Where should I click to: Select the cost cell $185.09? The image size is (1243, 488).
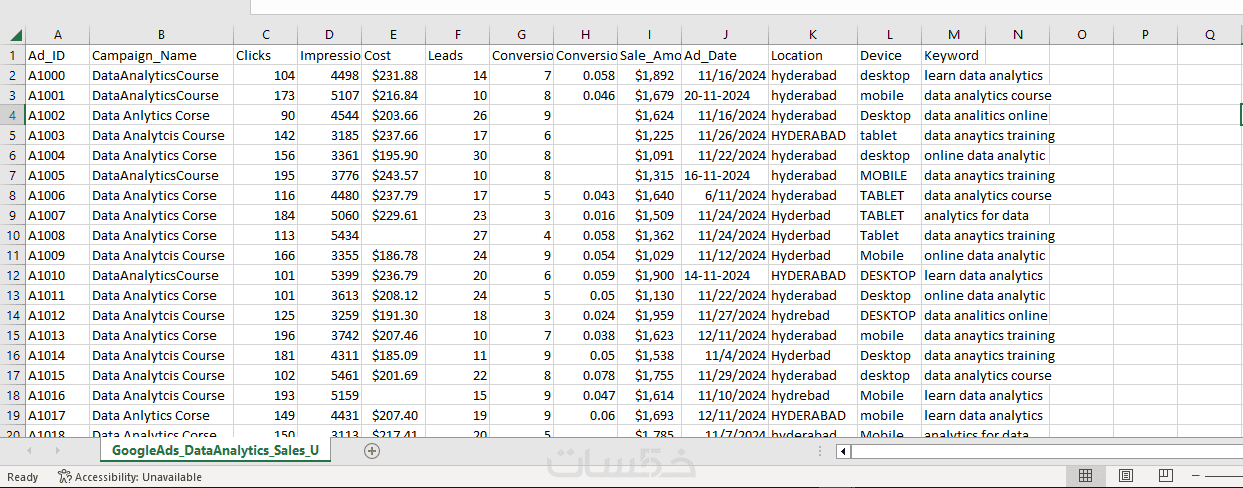tap(393, 355)
